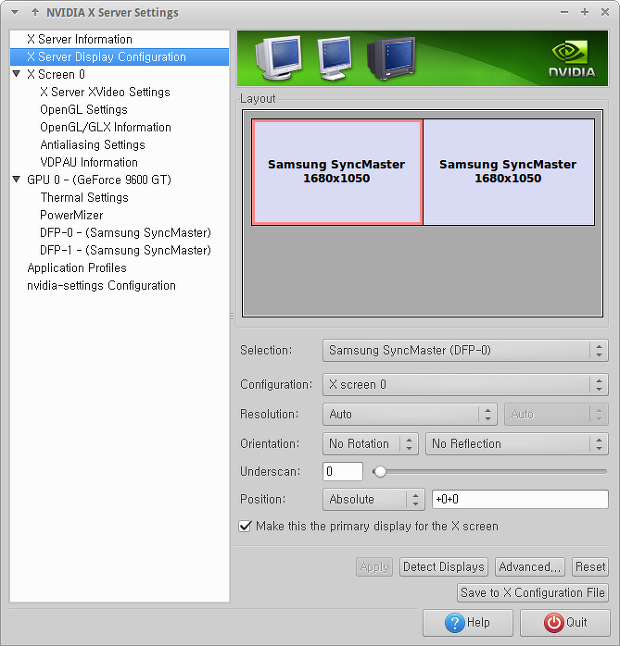
Task: Open the Selection dropdown Samsung SyncMaster (DFP-0)
Action: click(x=465, y=351)
